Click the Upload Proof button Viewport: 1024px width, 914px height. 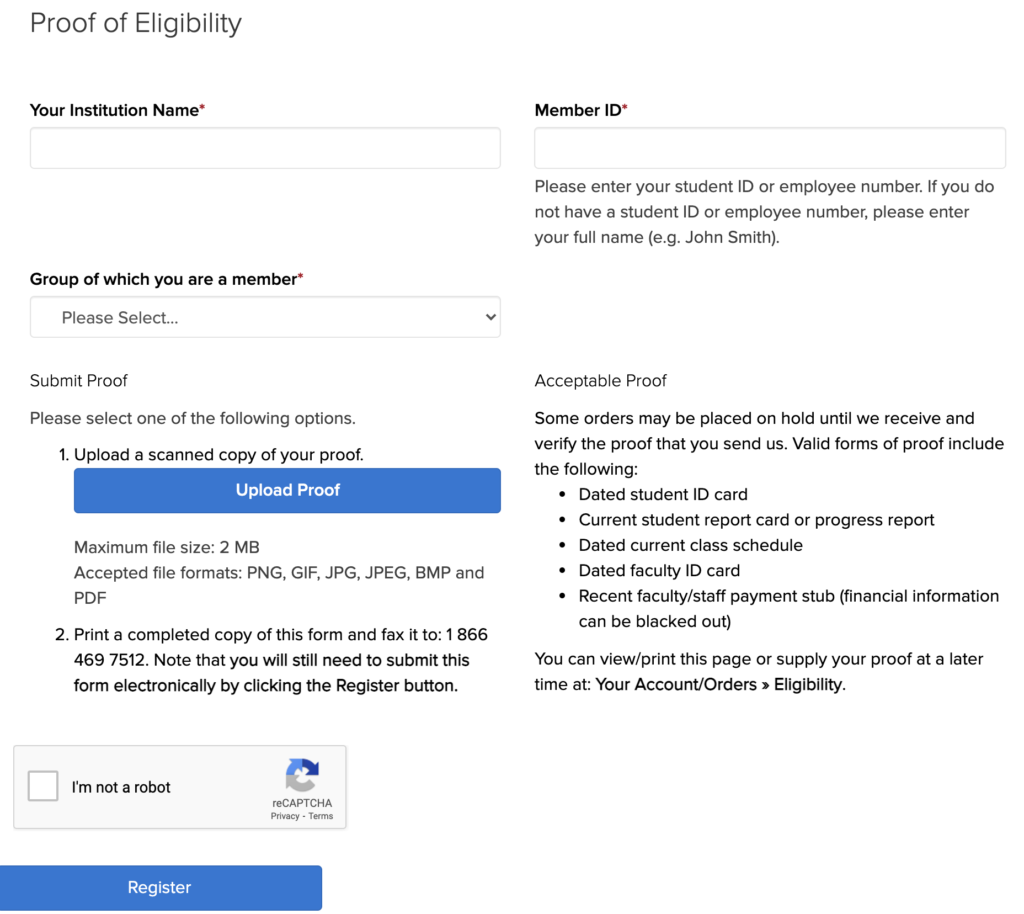click(x=287, y=490)
